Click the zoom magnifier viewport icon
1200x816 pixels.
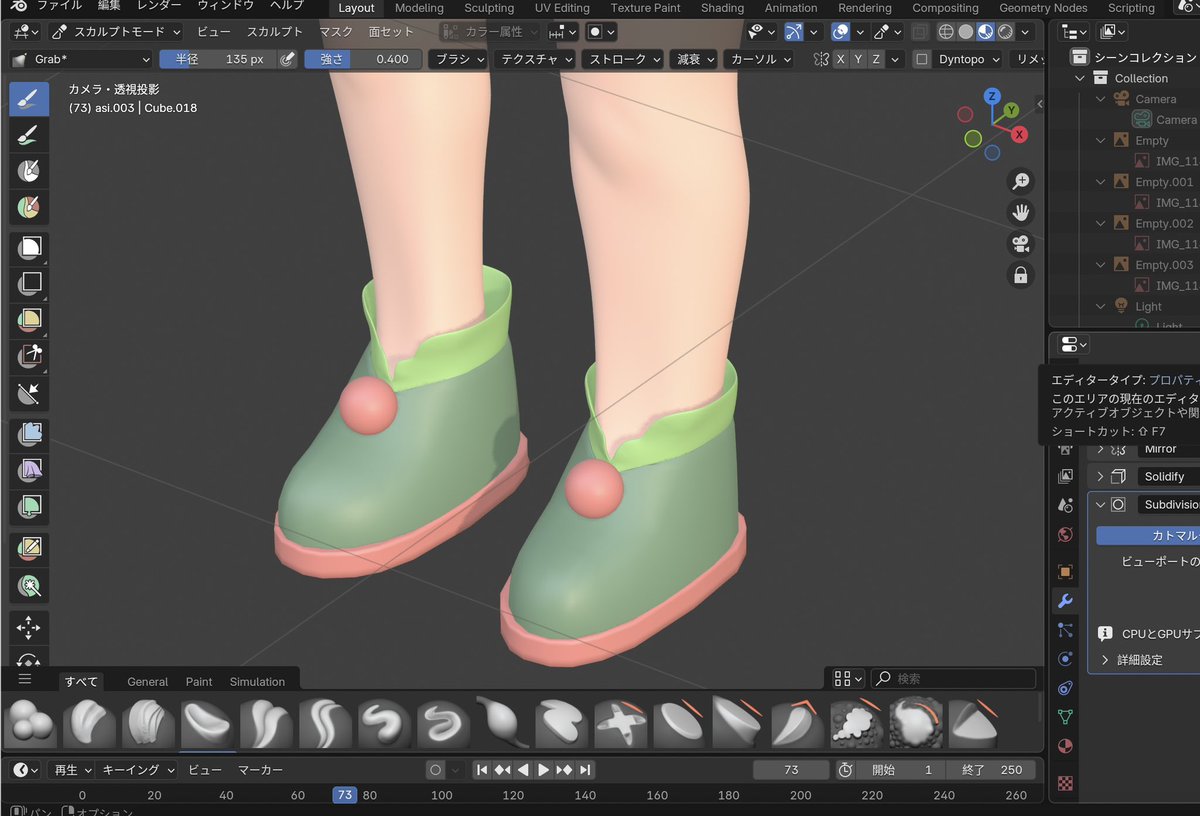1021,182
